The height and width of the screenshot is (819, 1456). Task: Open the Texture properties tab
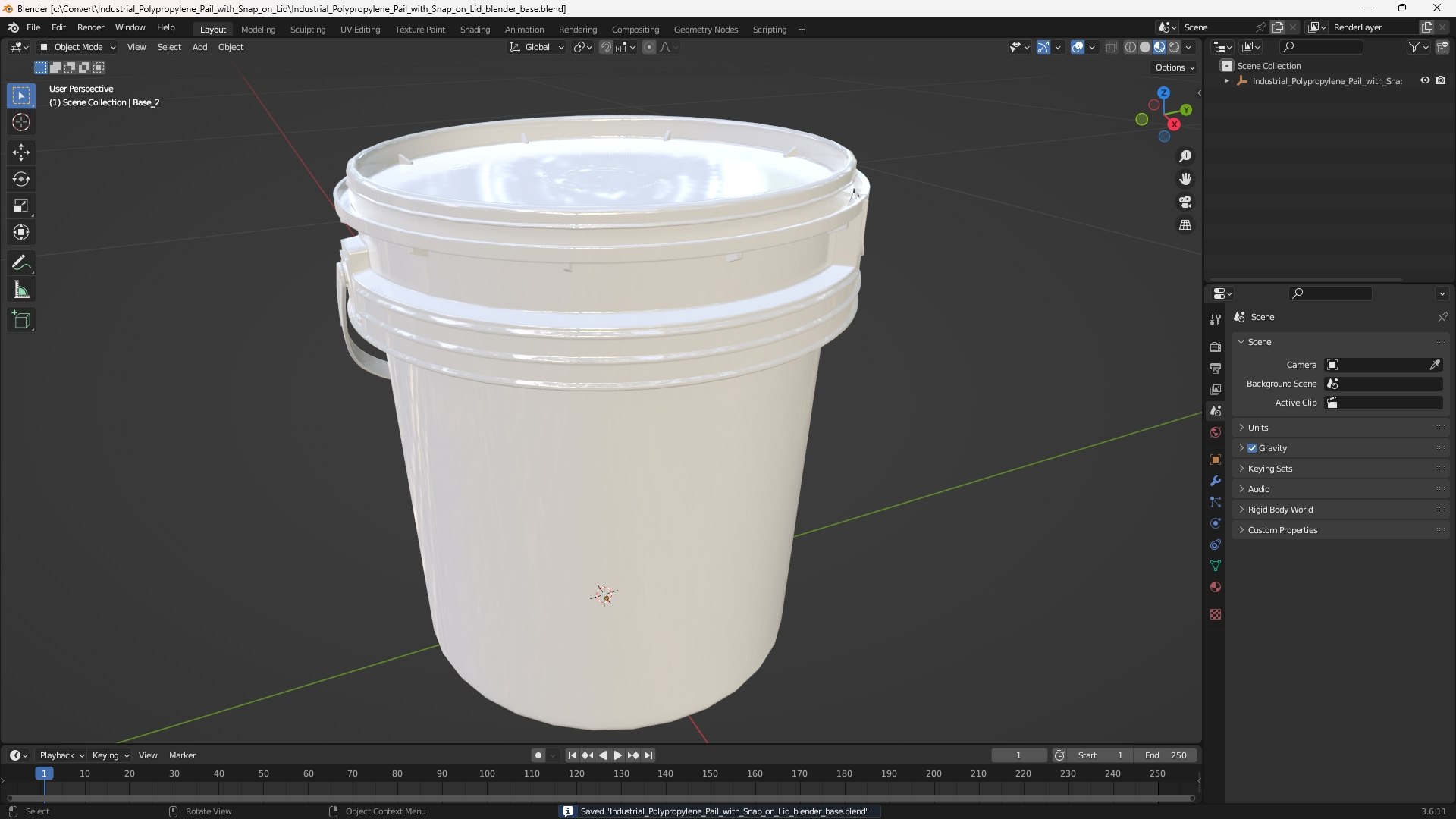click(x=1216, y=614)
